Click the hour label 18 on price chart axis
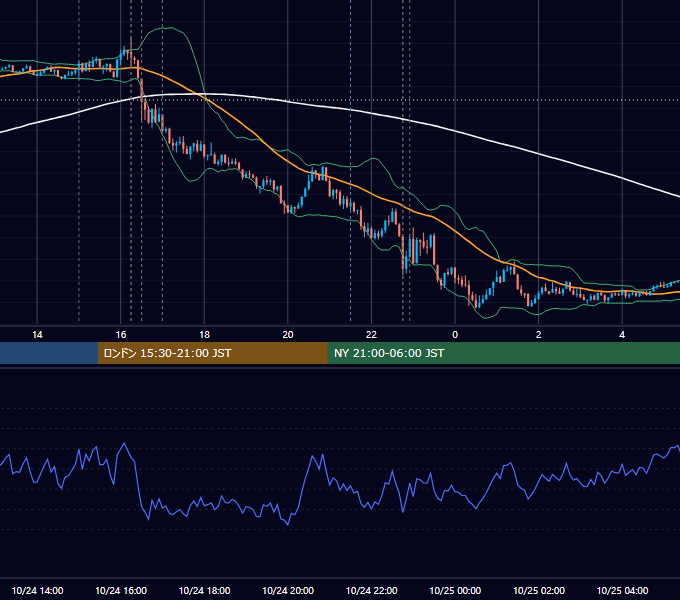This screenshot has height=600, width=680. [x=204, y=335]
